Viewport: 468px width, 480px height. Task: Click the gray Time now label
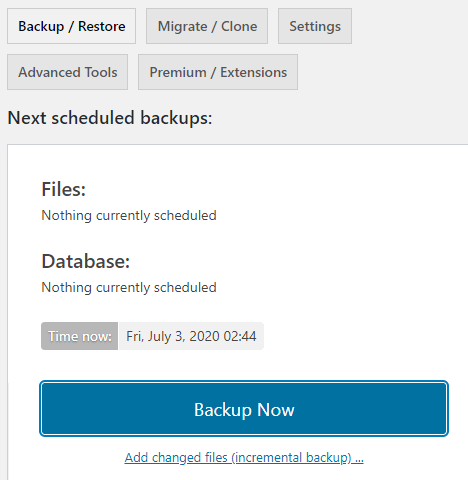[x=79, y=336]
